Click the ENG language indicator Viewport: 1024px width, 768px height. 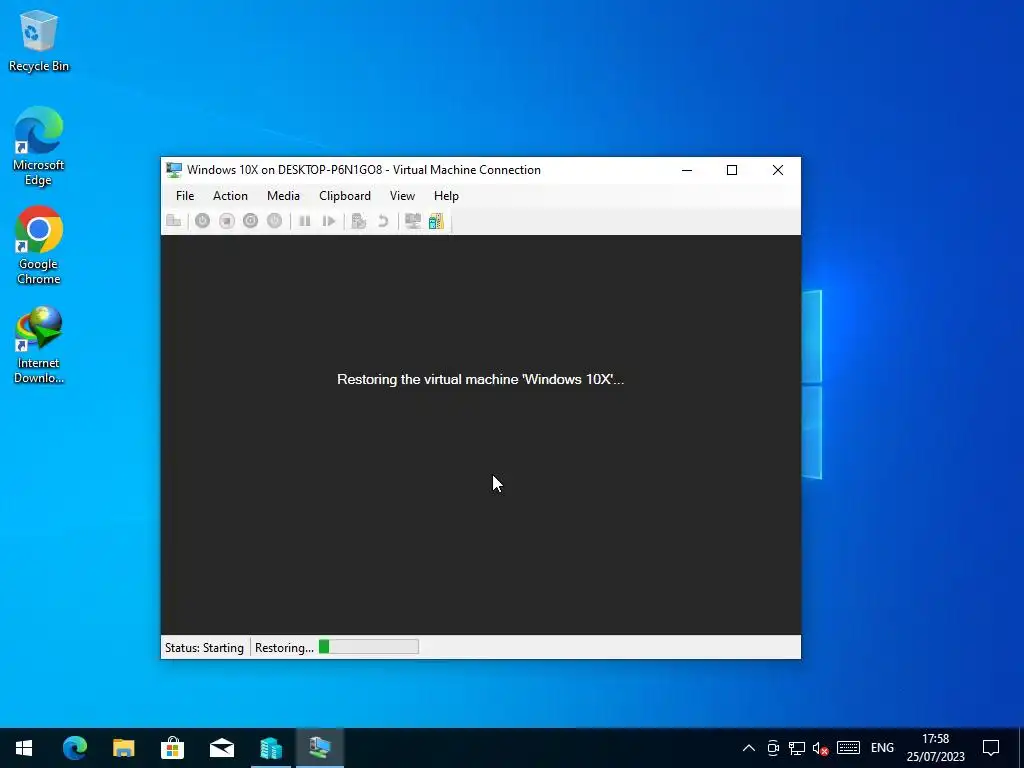tap(882, 748)
